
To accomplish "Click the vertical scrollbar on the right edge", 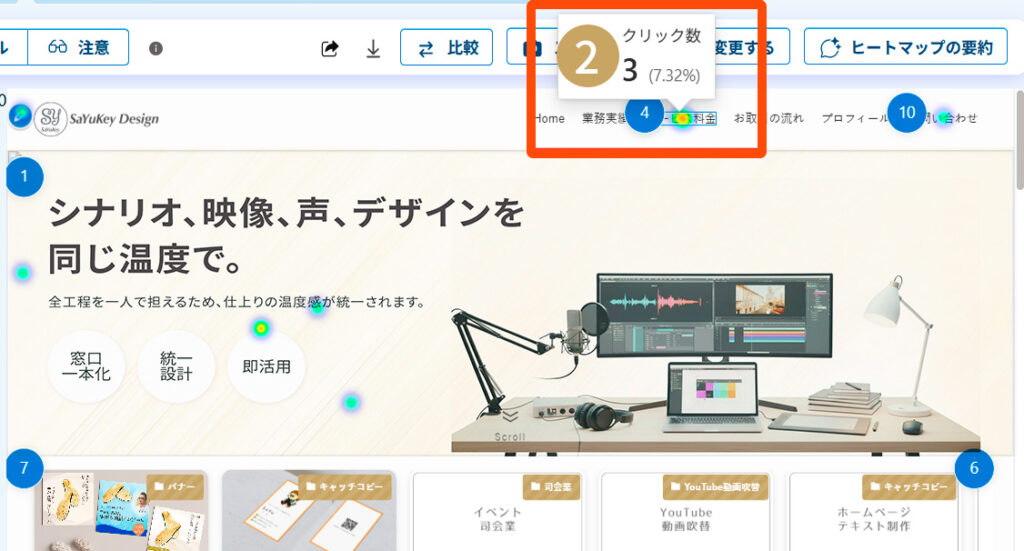I will [x=1019, y=140].
